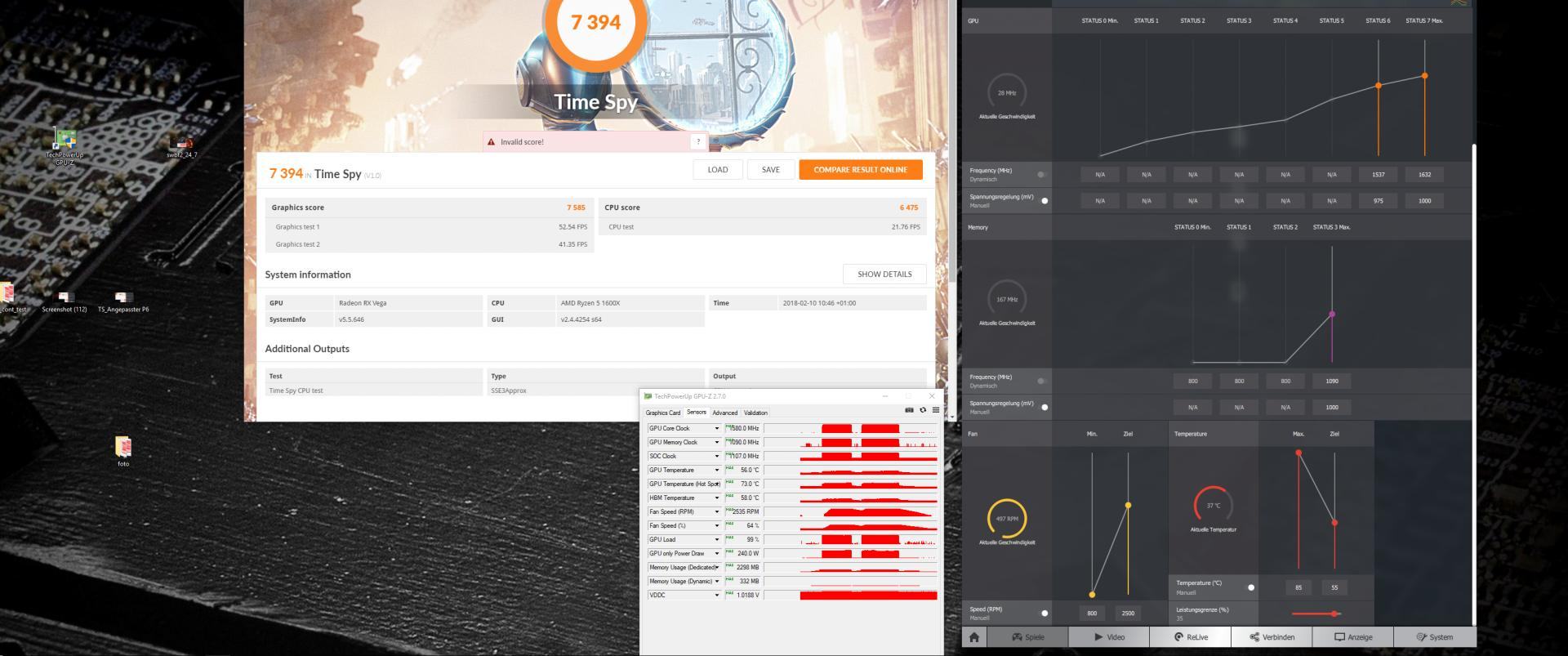The image size is (1568, 656).
Task: Open the Verbinden tab in Radeon Settings
Action: (x=1272, y=637)
